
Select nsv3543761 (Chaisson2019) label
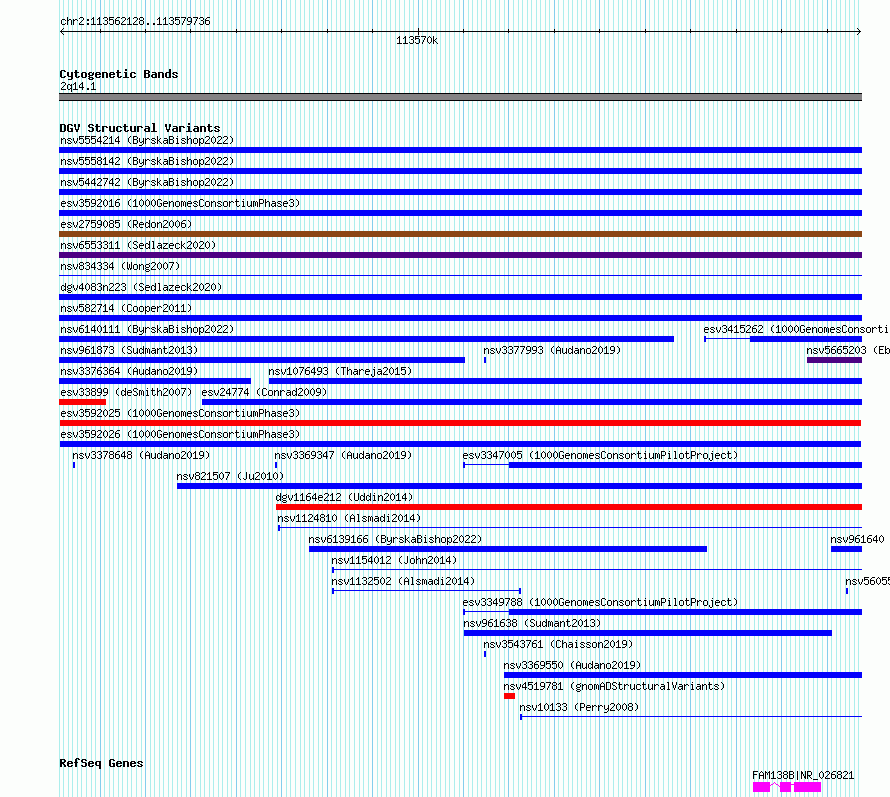click(x=558, y=644)
